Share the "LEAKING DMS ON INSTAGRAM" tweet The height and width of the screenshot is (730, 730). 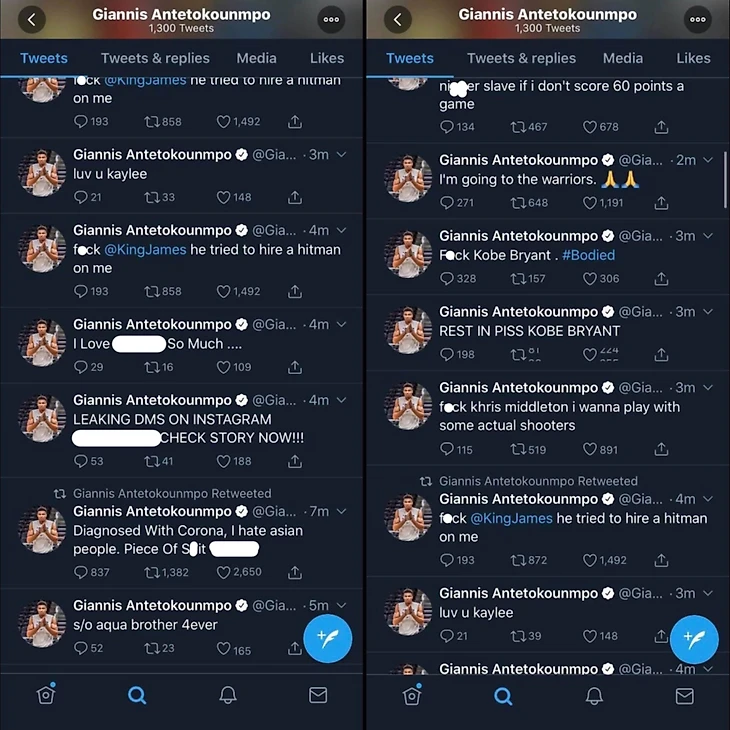click(x=295, y=461)
